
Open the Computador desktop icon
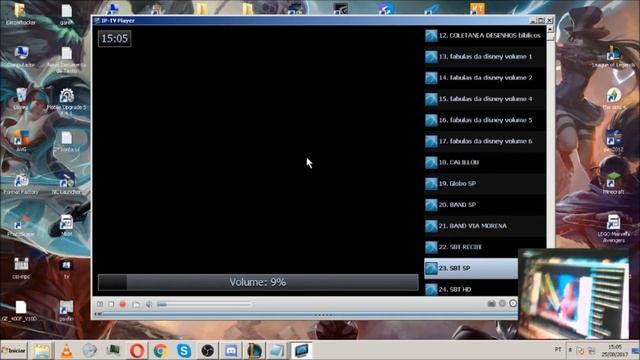pyautogui.click(x=21, y=57)
